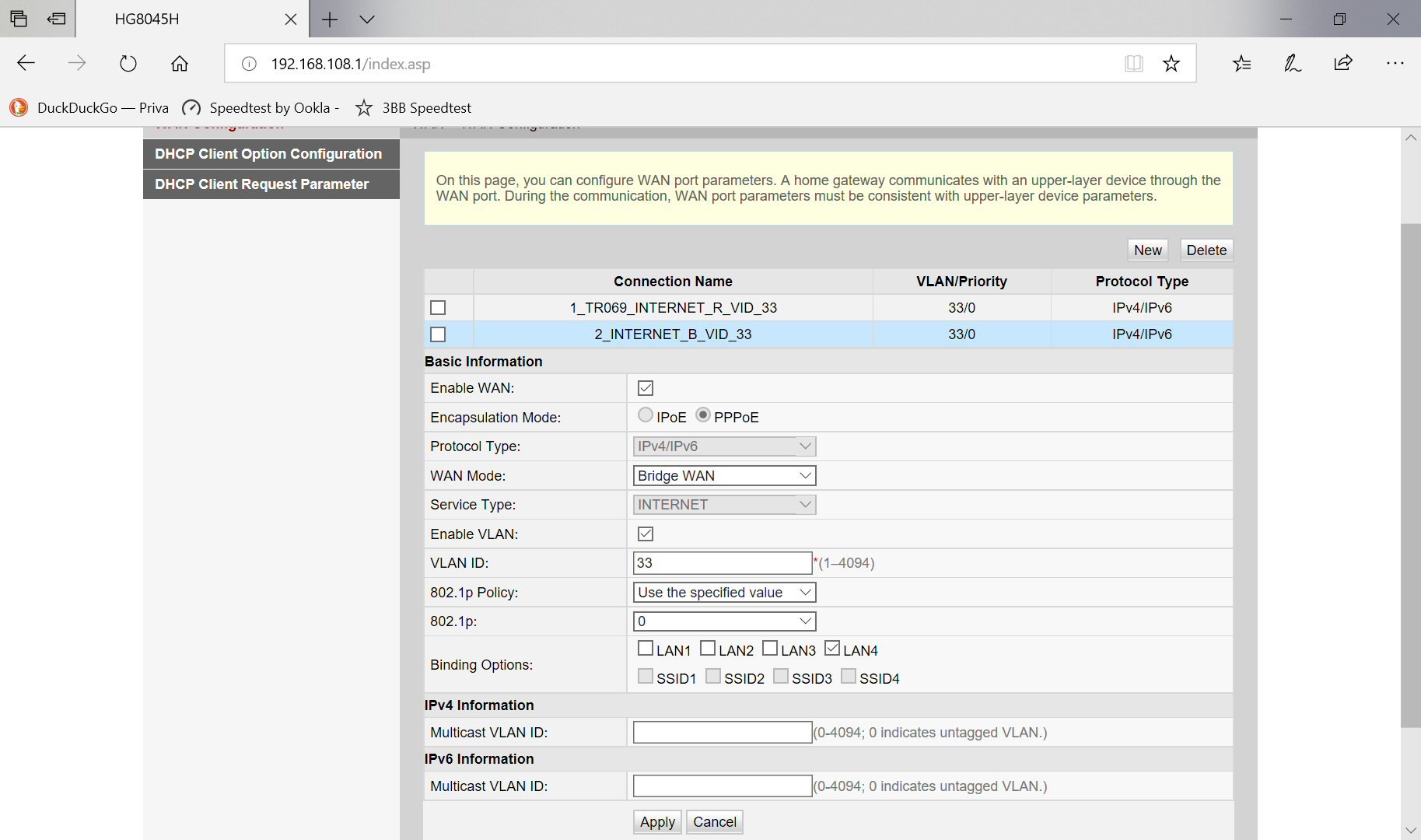Toggle Reading view icon in address bar

[x=1134, y=64]
